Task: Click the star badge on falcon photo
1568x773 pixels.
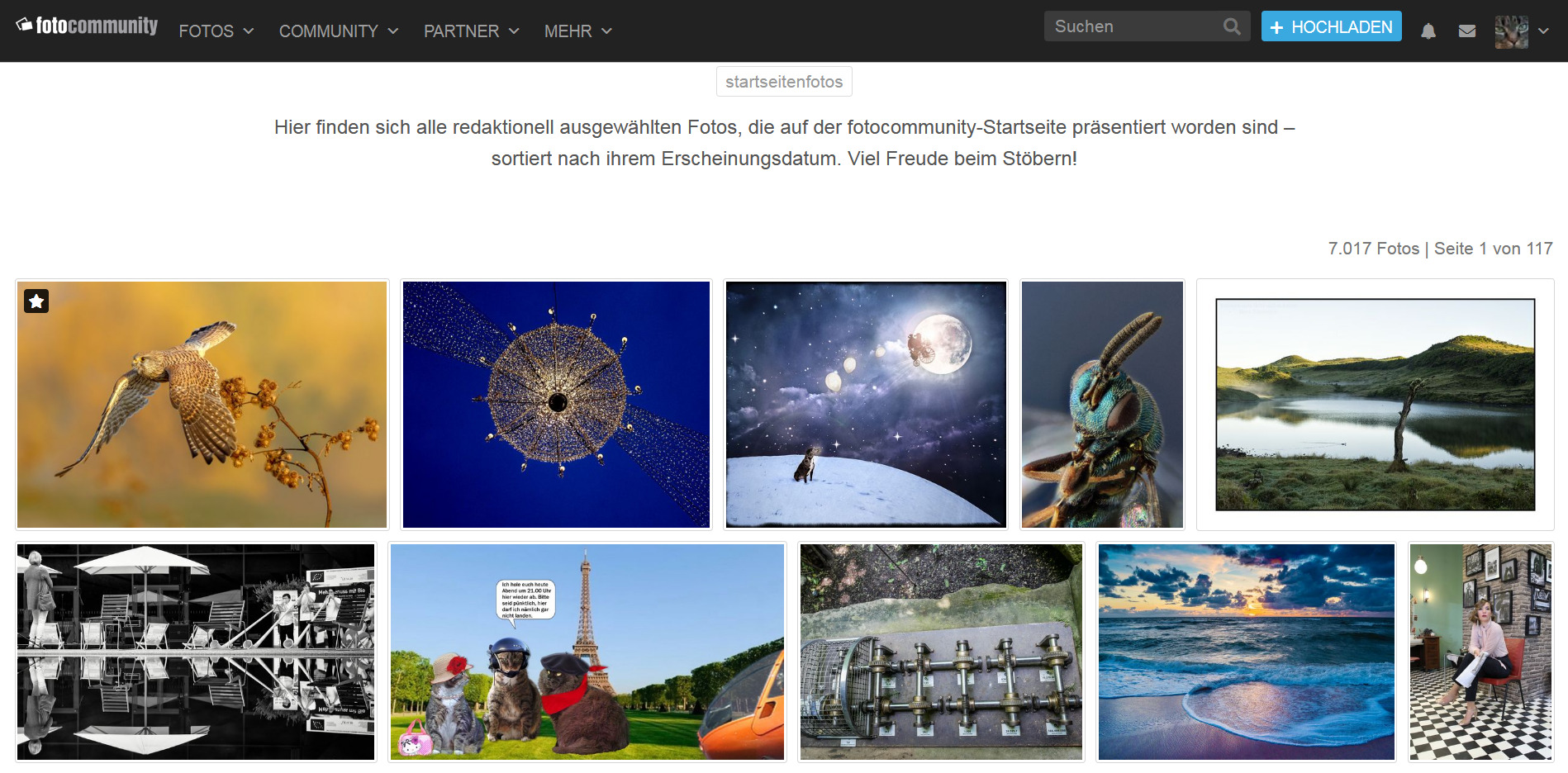Action: (x=36, y=301)
